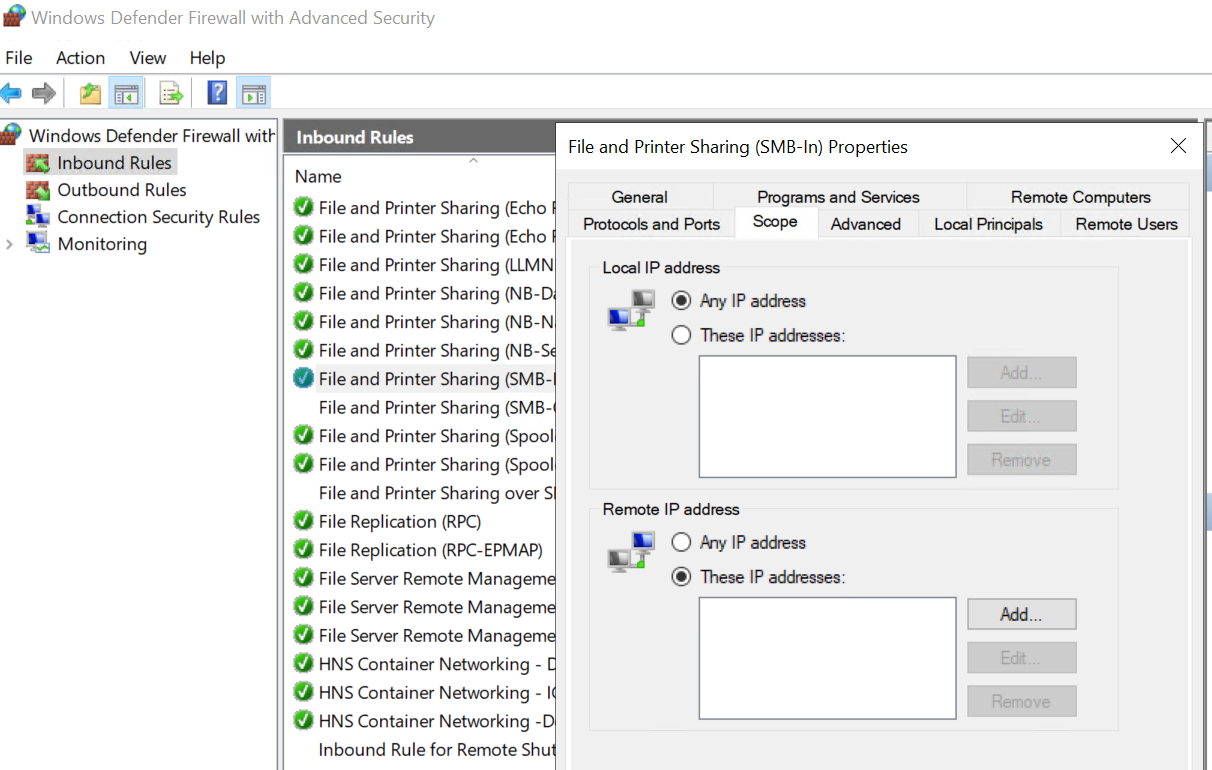This screenshot has height=770, width=1212.
Task: Click the Inbound Rules brick wall icon
Action: tap(38, 162)
